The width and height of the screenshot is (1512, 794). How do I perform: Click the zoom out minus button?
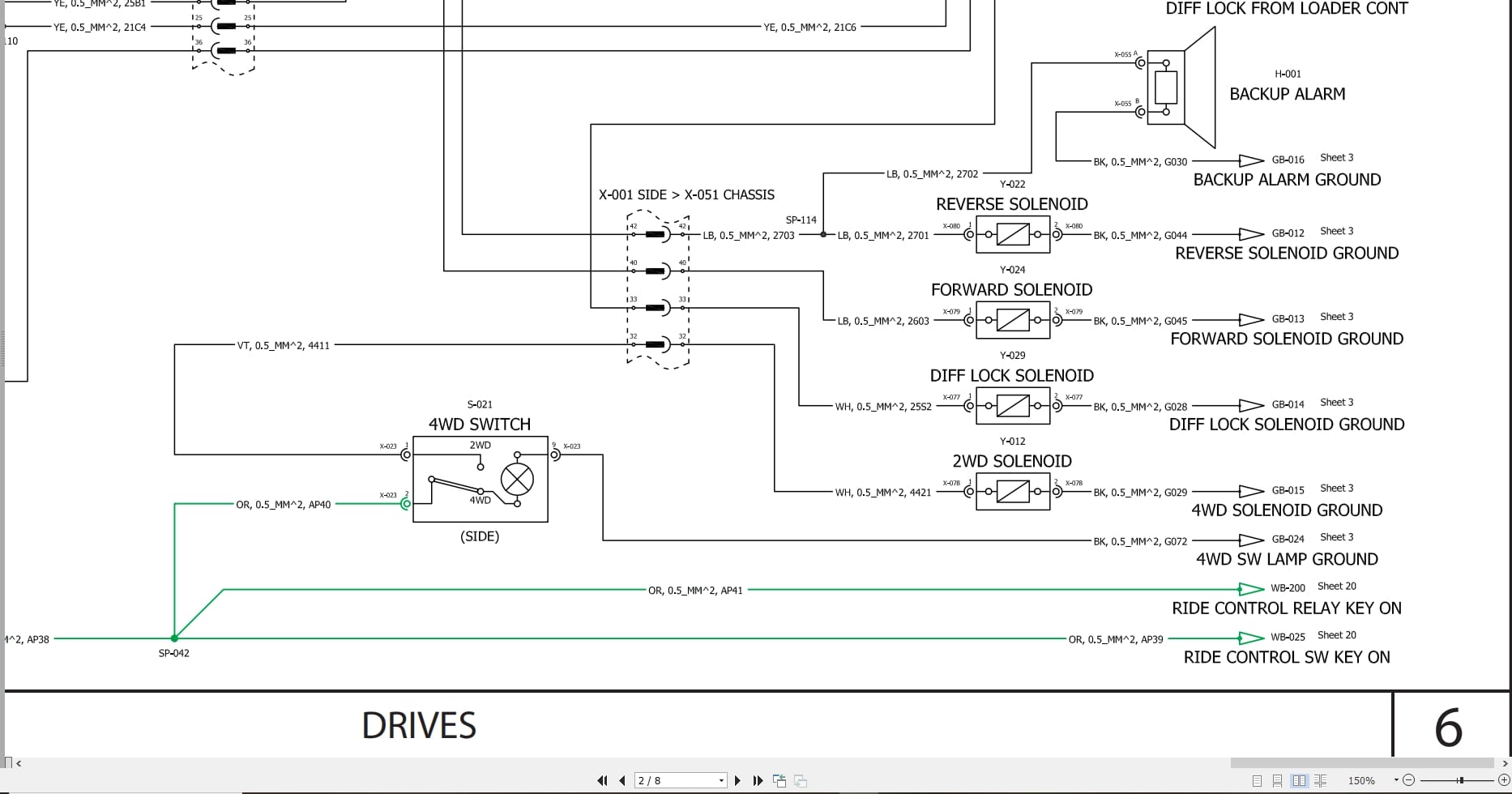tap(1408, 780)
